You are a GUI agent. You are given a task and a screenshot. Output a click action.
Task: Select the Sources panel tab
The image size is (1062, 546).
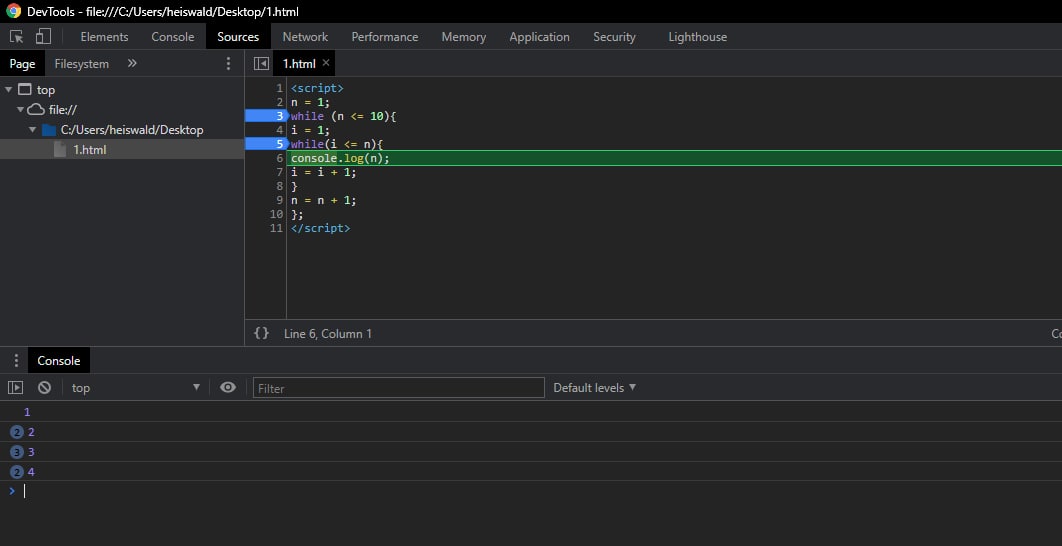(238, 37)
